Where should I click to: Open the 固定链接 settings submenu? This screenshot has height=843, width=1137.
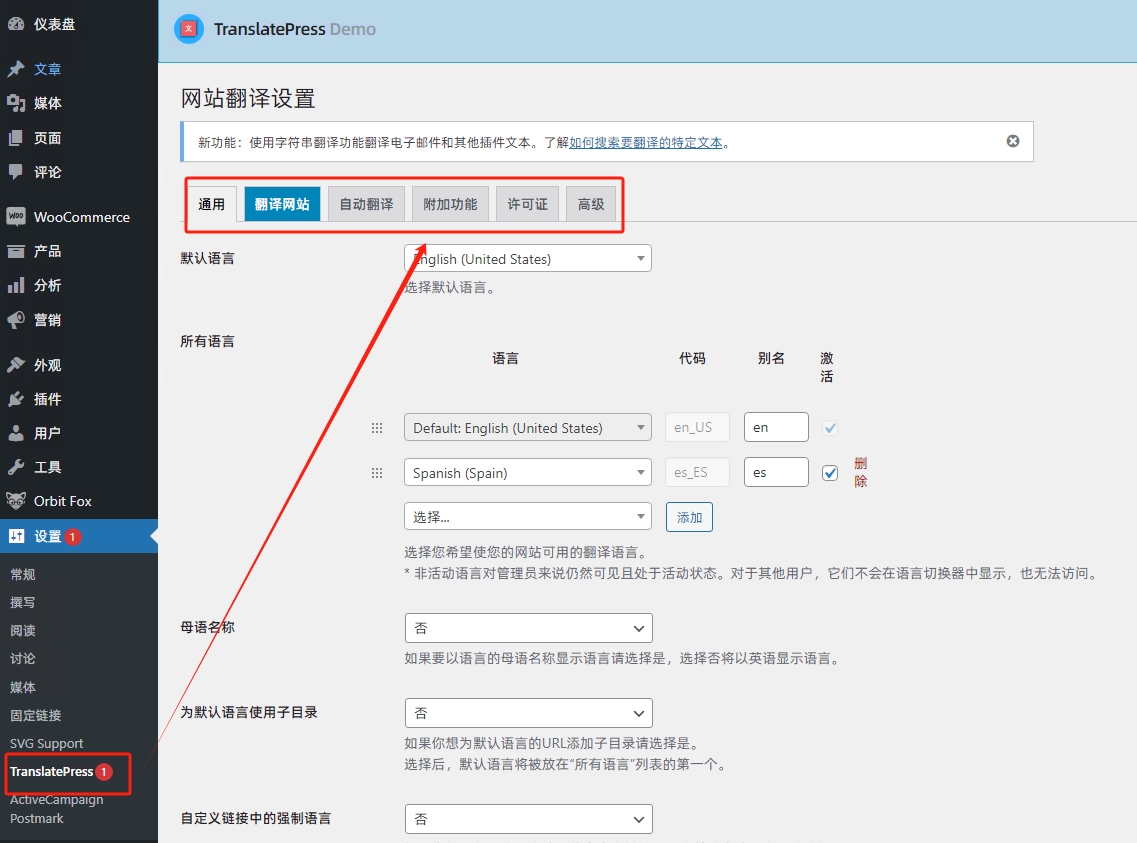coord(36,715)
